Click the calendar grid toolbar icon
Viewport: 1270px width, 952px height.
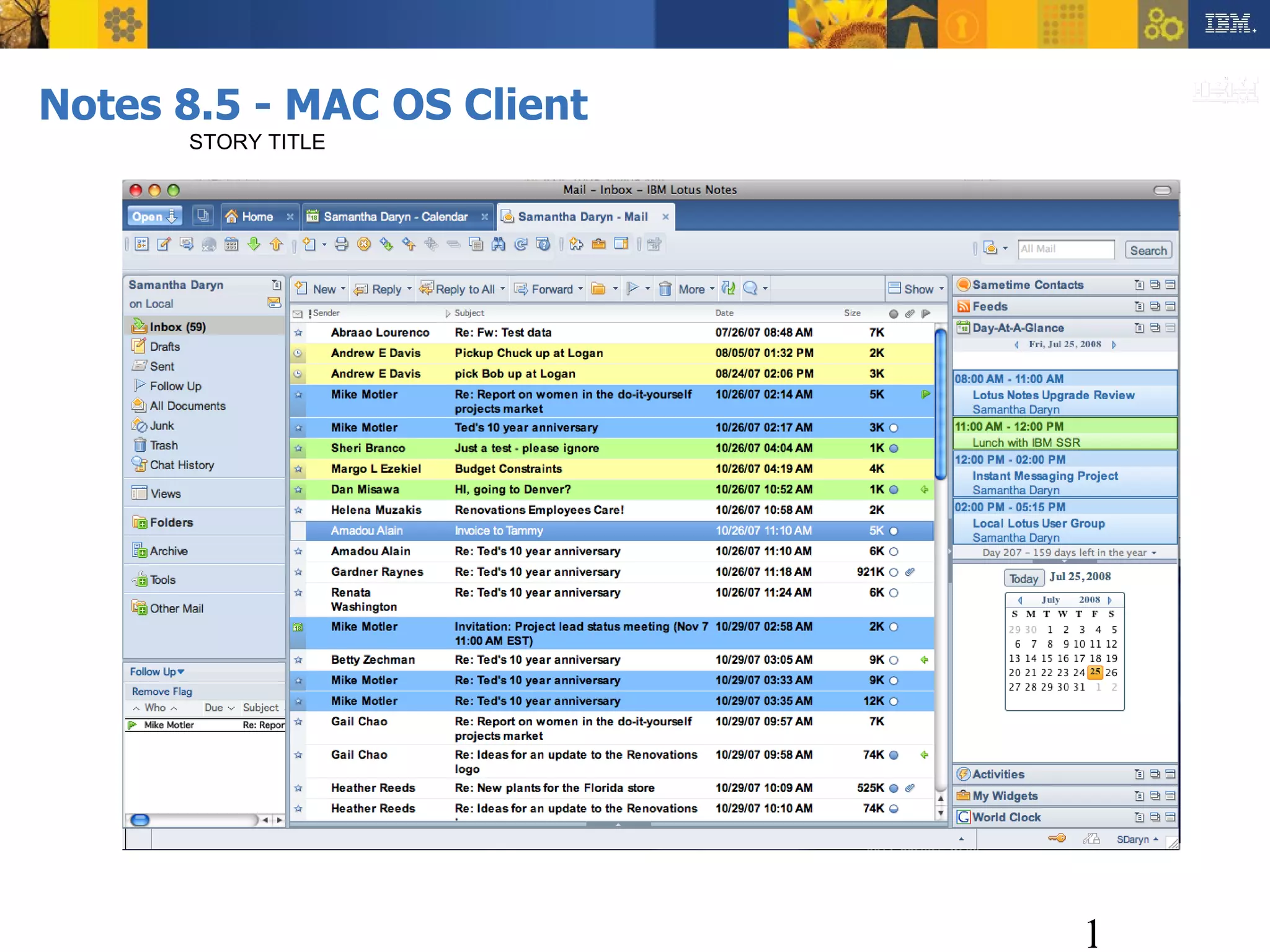[x=231, y=244]
